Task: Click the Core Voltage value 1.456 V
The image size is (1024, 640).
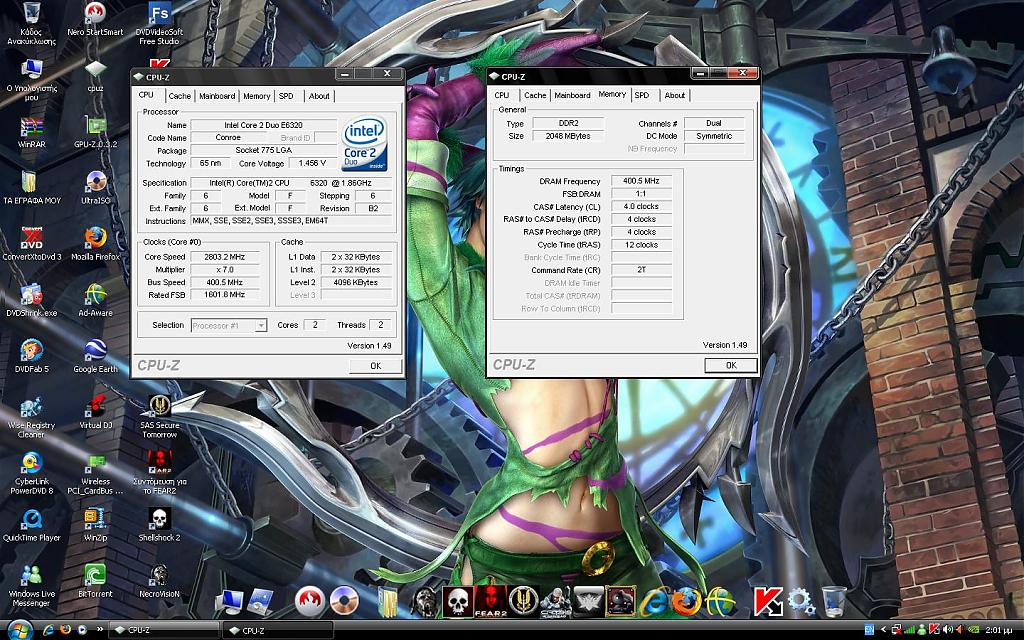Action: pos(312,163)
